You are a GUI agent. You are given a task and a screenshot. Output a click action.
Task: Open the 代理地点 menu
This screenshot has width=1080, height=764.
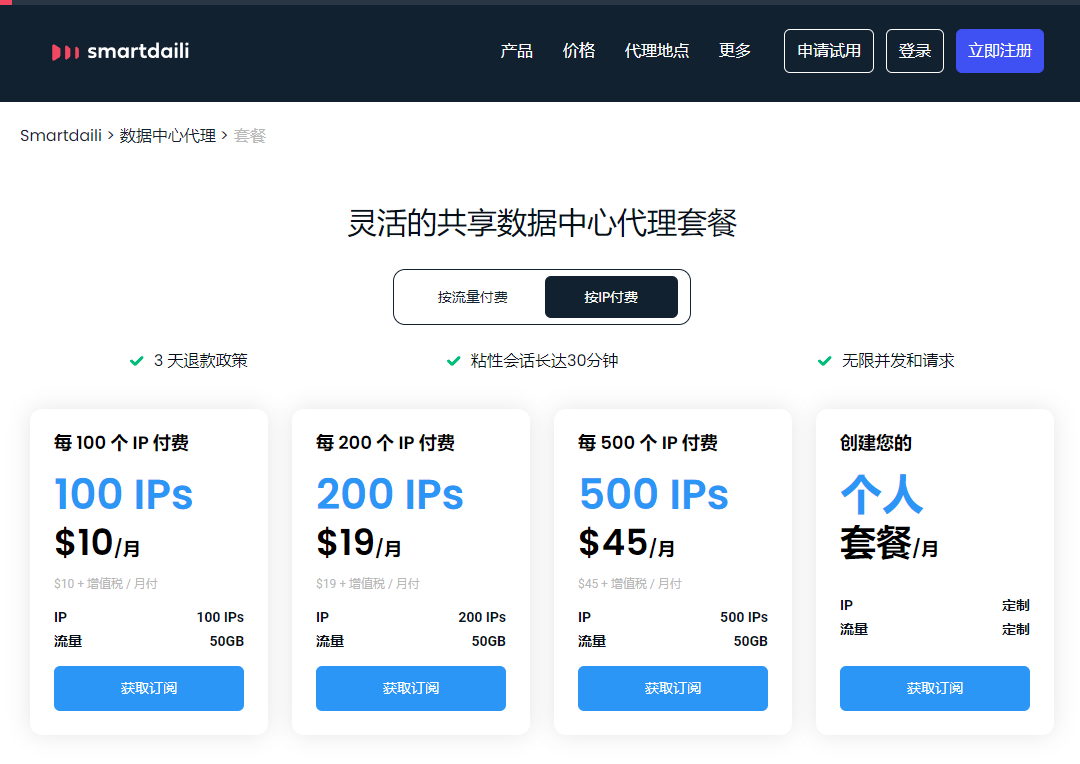pos(657,51)
